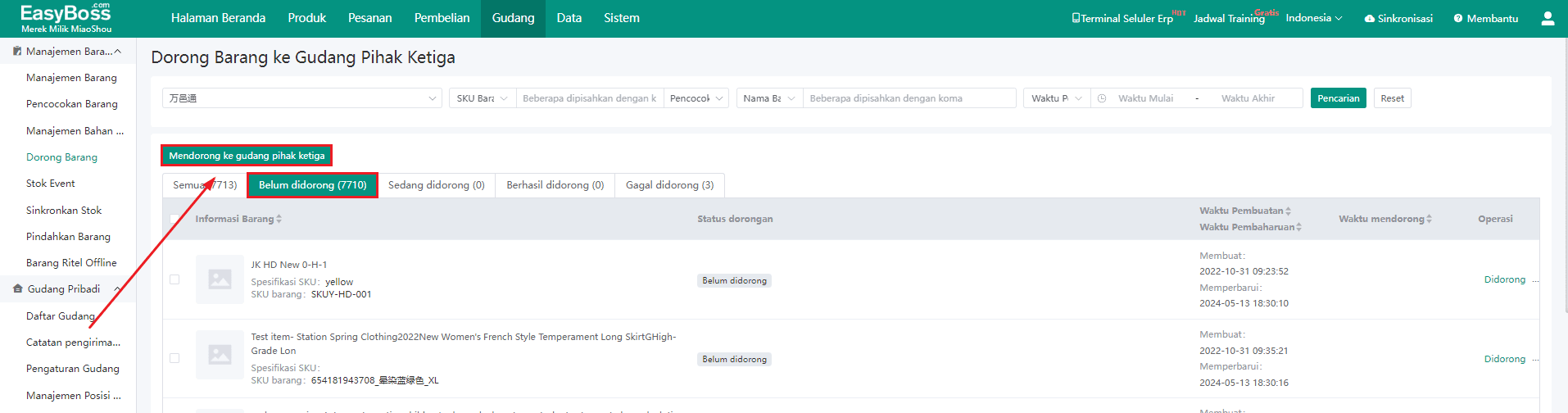Screen dimensions: 1568x413
Task: Check the Test item Spring Clothing row checkbox
Action: [174, 358]
